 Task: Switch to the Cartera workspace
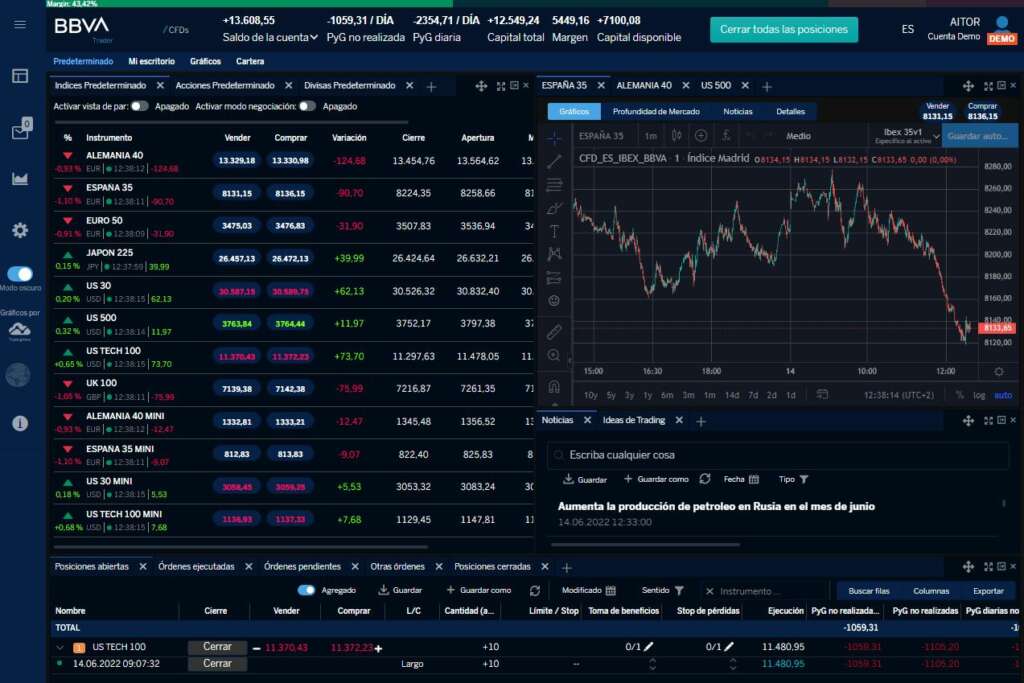click(250, 61)
